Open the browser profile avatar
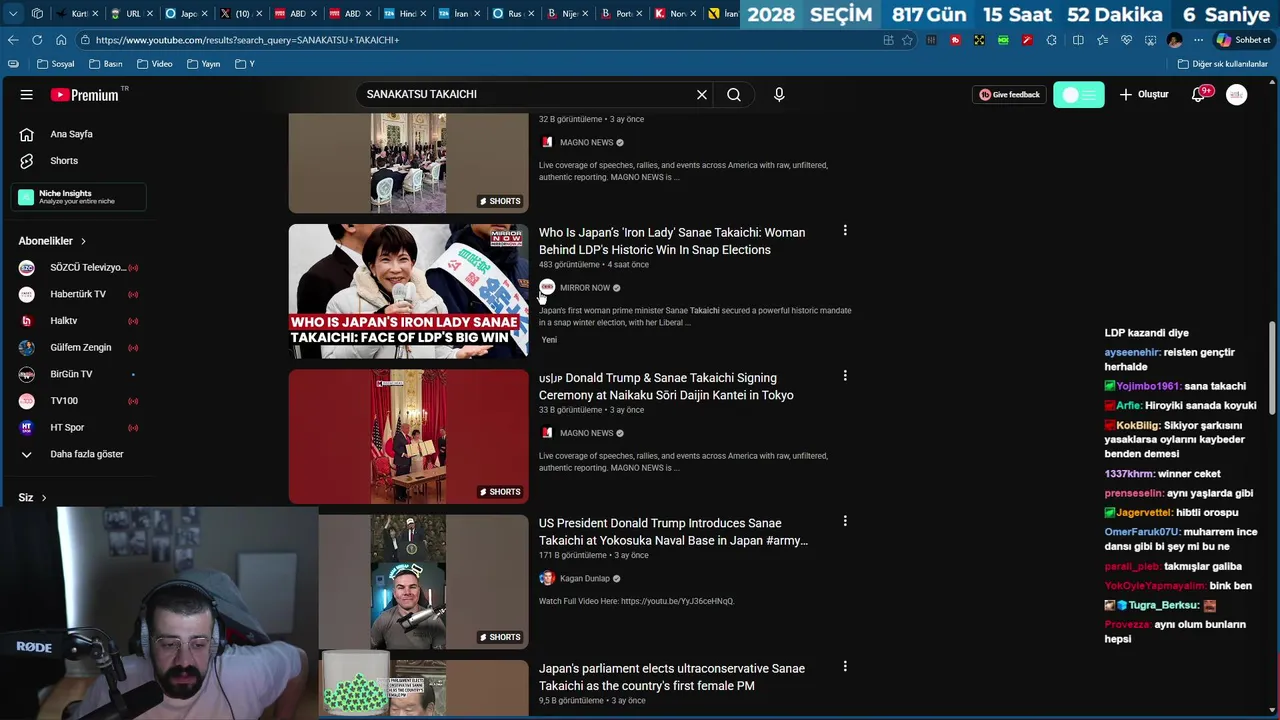 [x=1175, y=40]
